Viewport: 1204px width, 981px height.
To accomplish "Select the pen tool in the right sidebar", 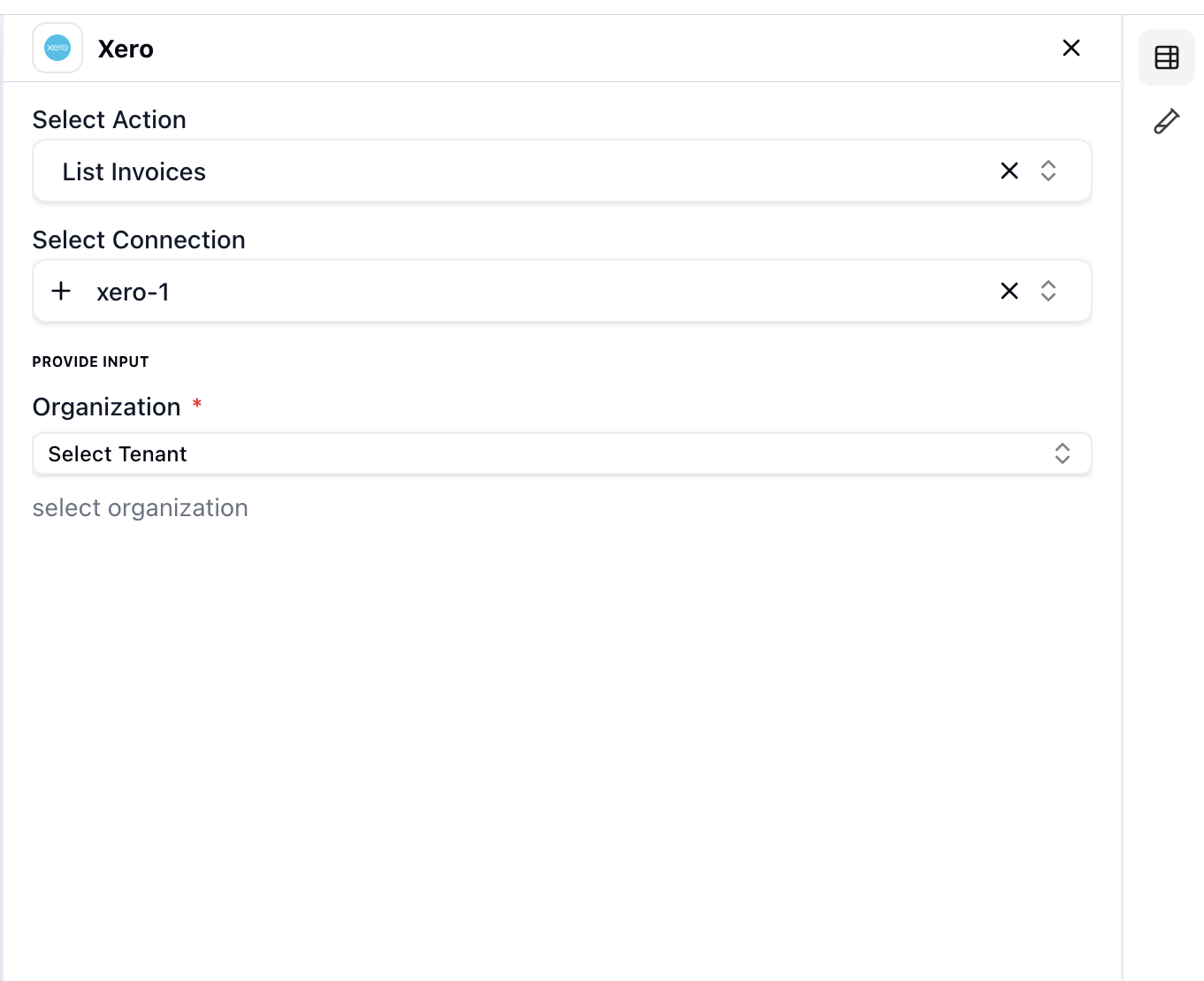I will coord(1168,120).
